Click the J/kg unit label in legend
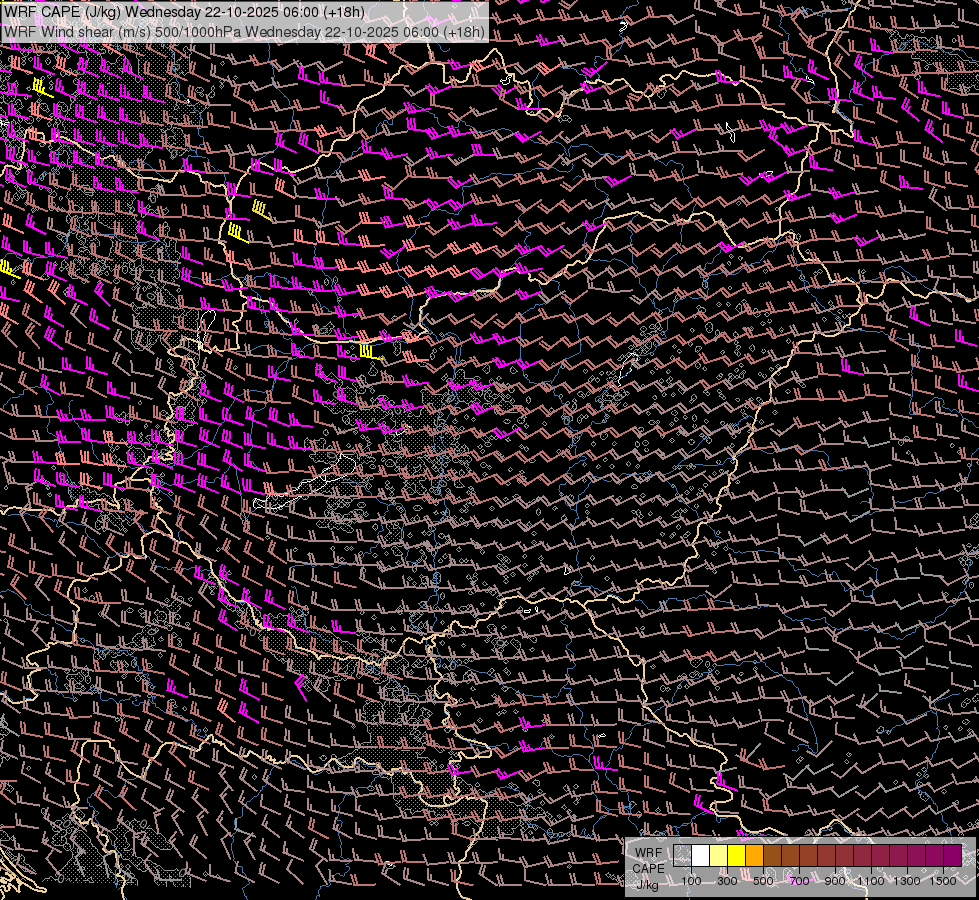 click(648, 885)
